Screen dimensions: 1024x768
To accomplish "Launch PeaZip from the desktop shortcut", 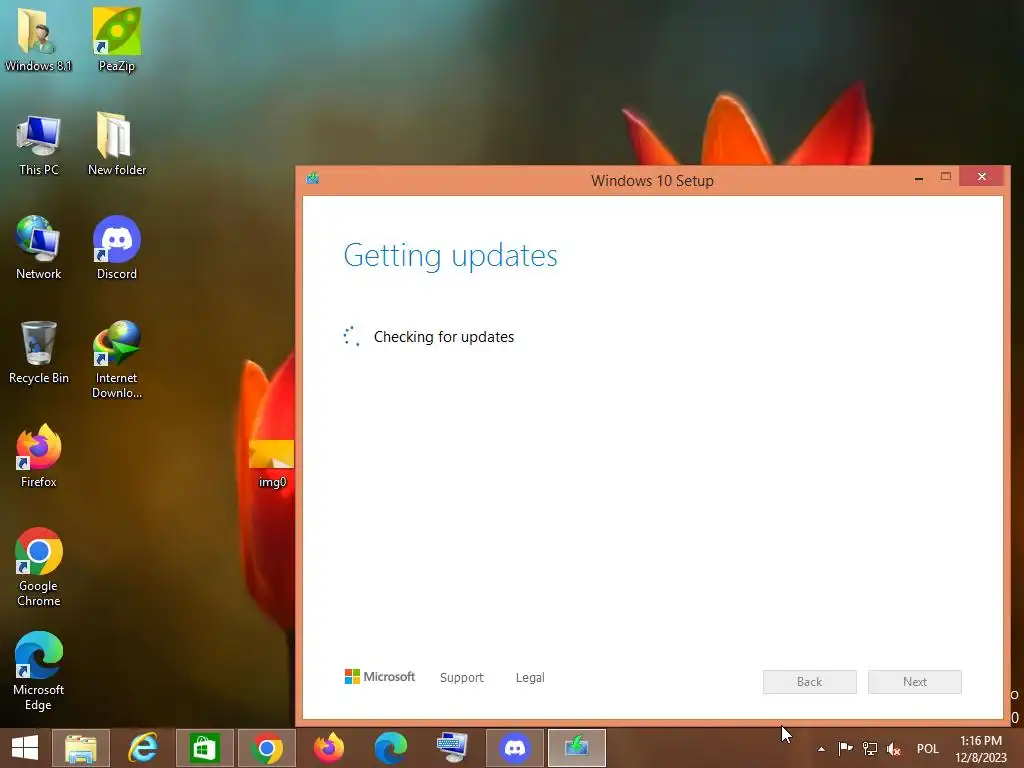I will pyautogui.click(x=117, y=38).
